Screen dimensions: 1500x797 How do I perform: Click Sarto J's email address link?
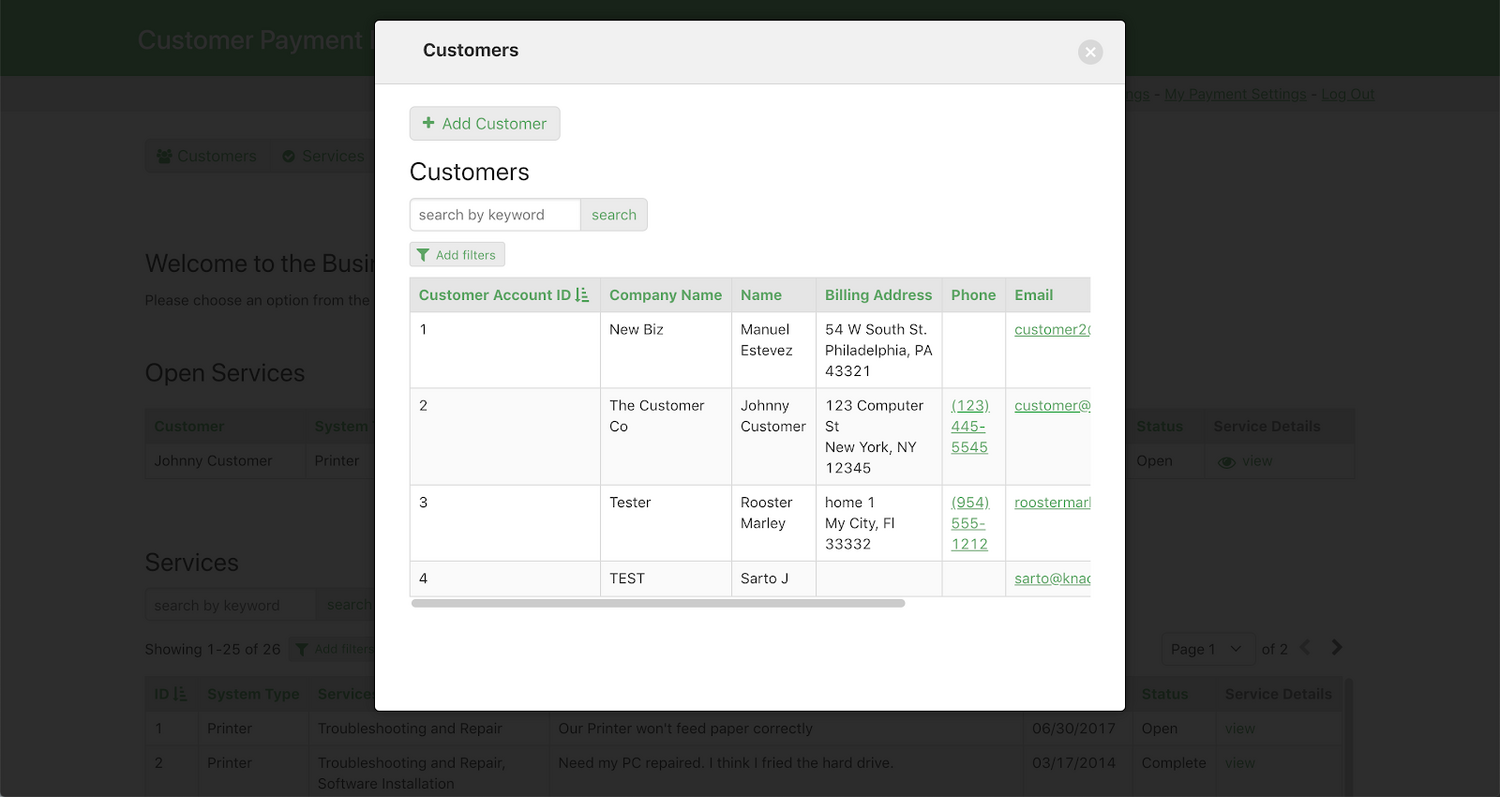(1051, 579)
